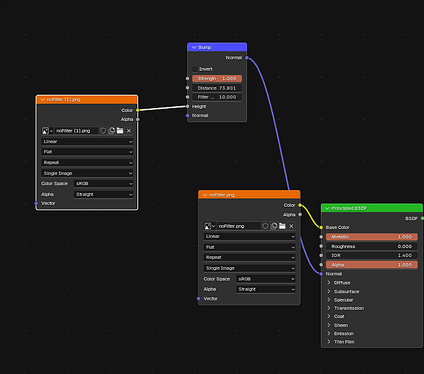Viewport: 424px width, 374px height.
Task: Unlink image X in noFilter (1).png node
Action: point(129,131)
